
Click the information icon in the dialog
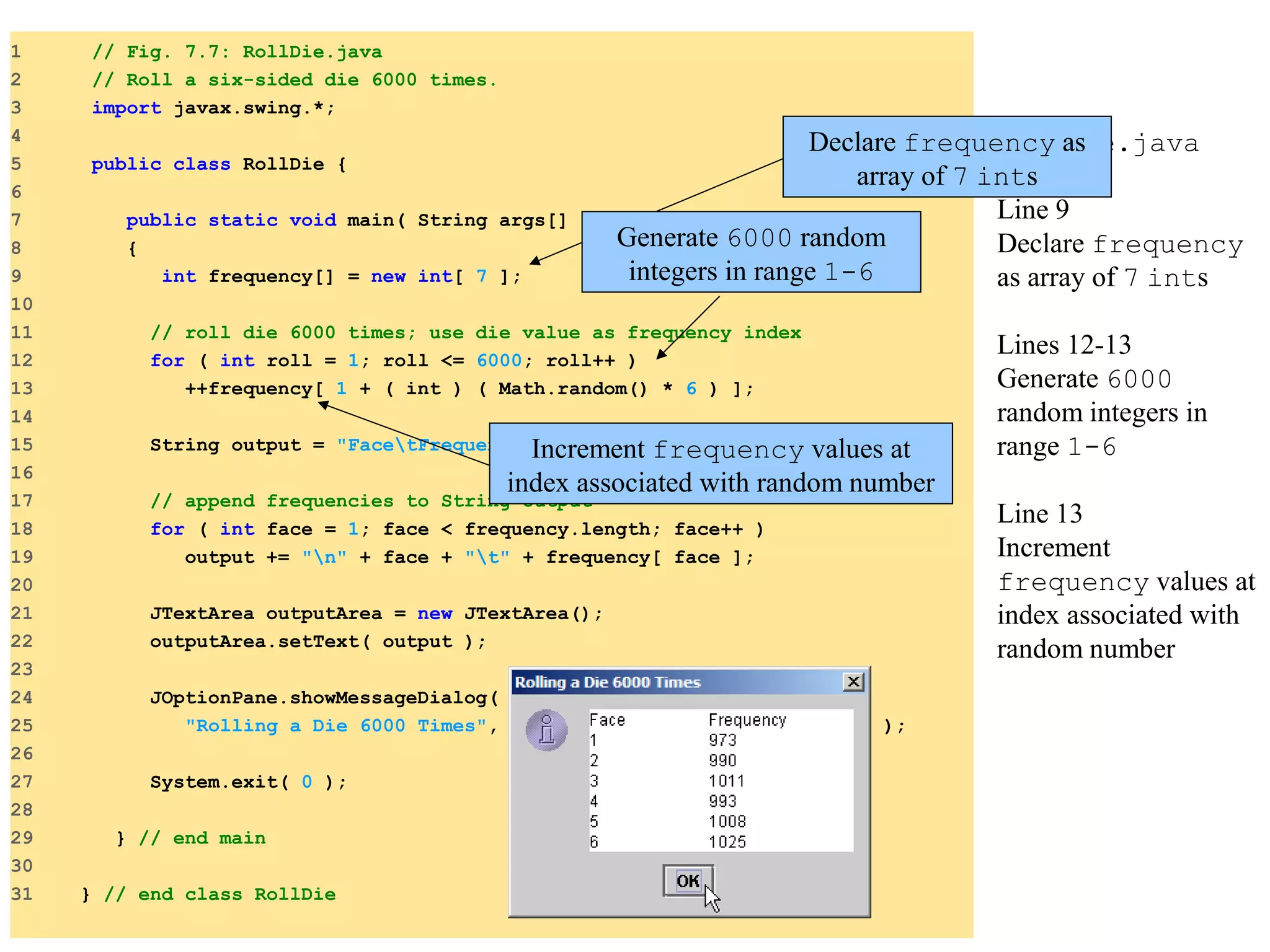546,730
